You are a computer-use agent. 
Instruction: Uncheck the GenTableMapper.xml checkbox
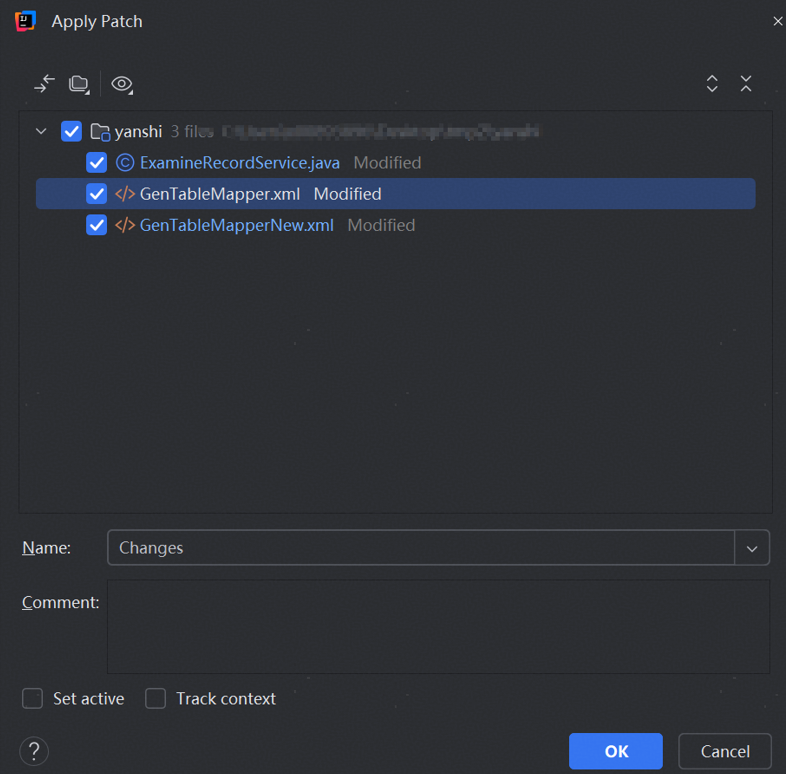click(x=97, y=194)
